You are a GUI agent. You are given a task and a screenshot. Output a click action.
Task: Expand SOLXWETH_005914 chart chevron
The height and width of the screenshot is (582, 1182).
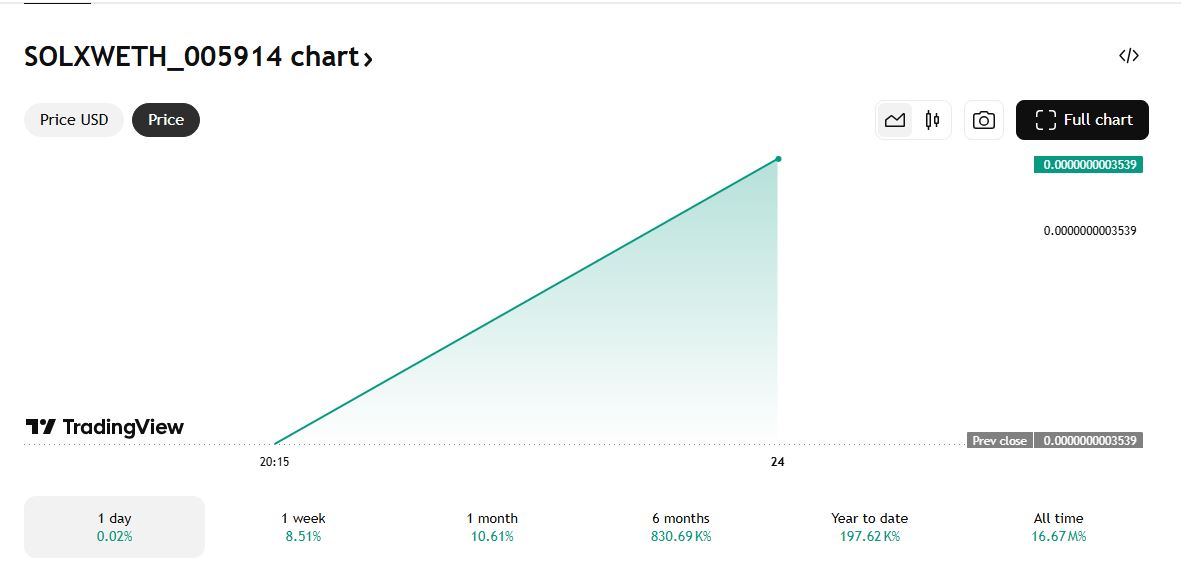[368, 59]
